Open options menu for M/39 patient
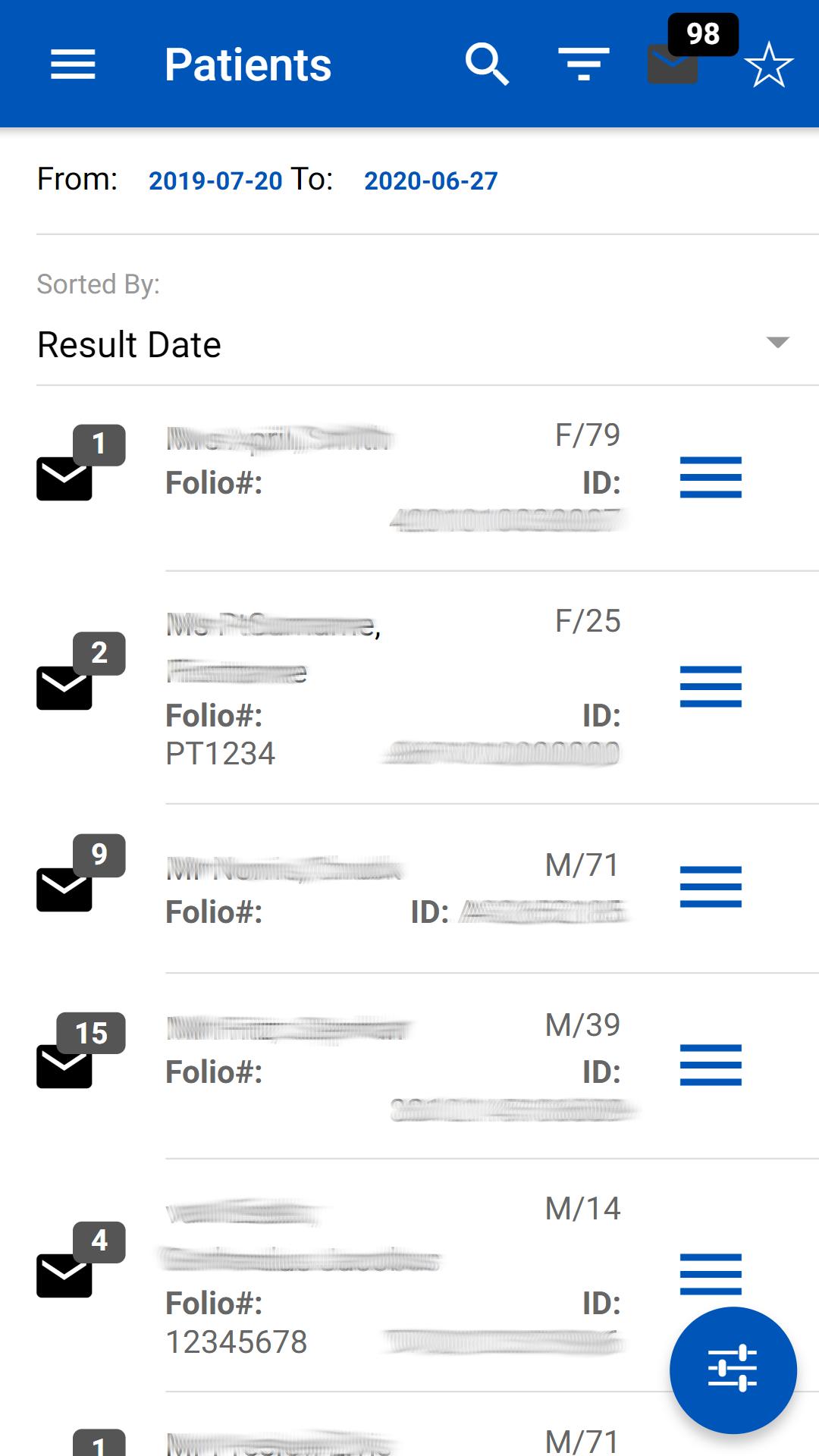 pyautogui.click(x=711, y=1065)
